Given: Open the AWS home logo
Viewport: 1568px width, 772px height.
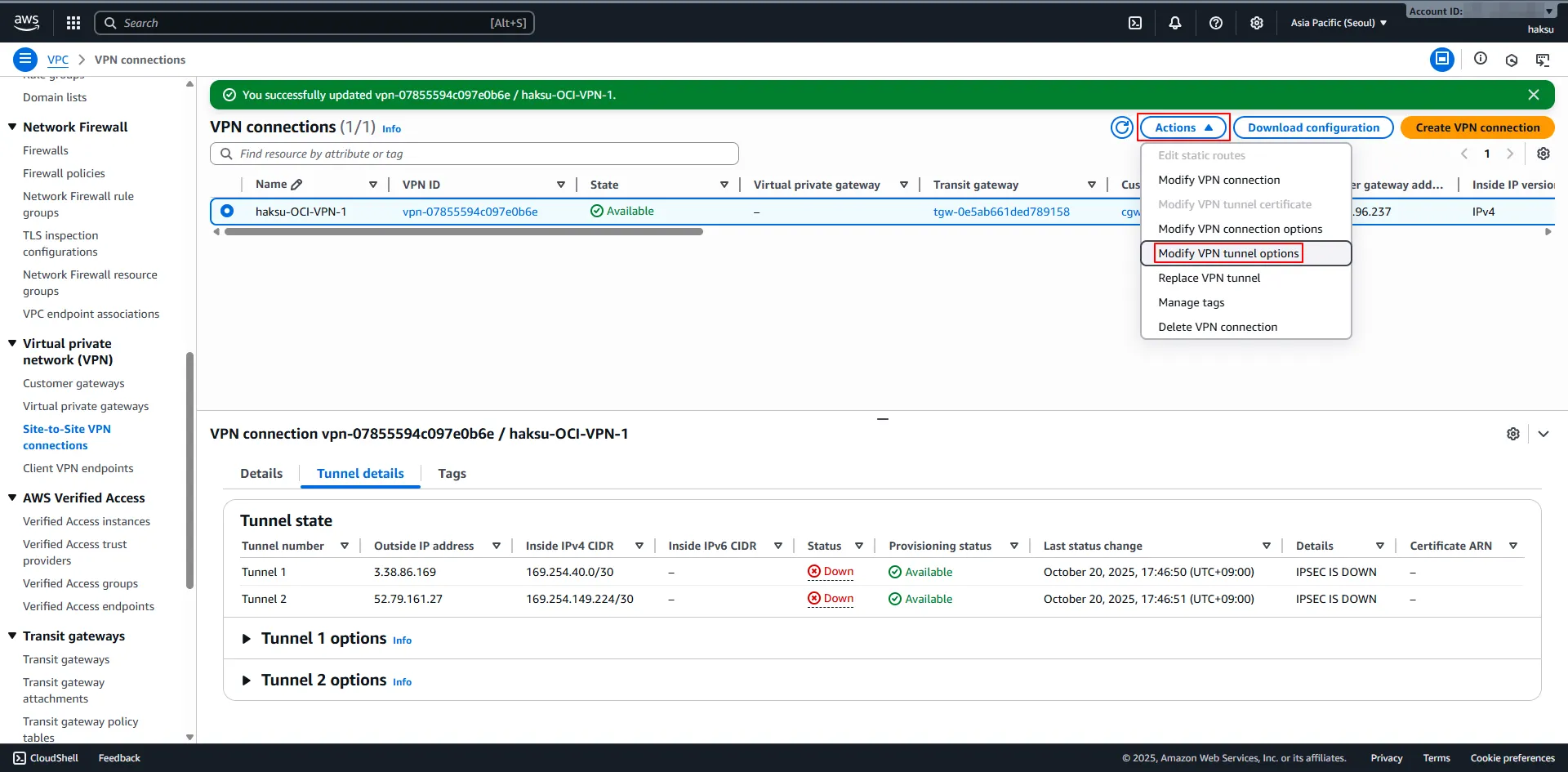Looking at the screenshot, I should tap(26, 23).
